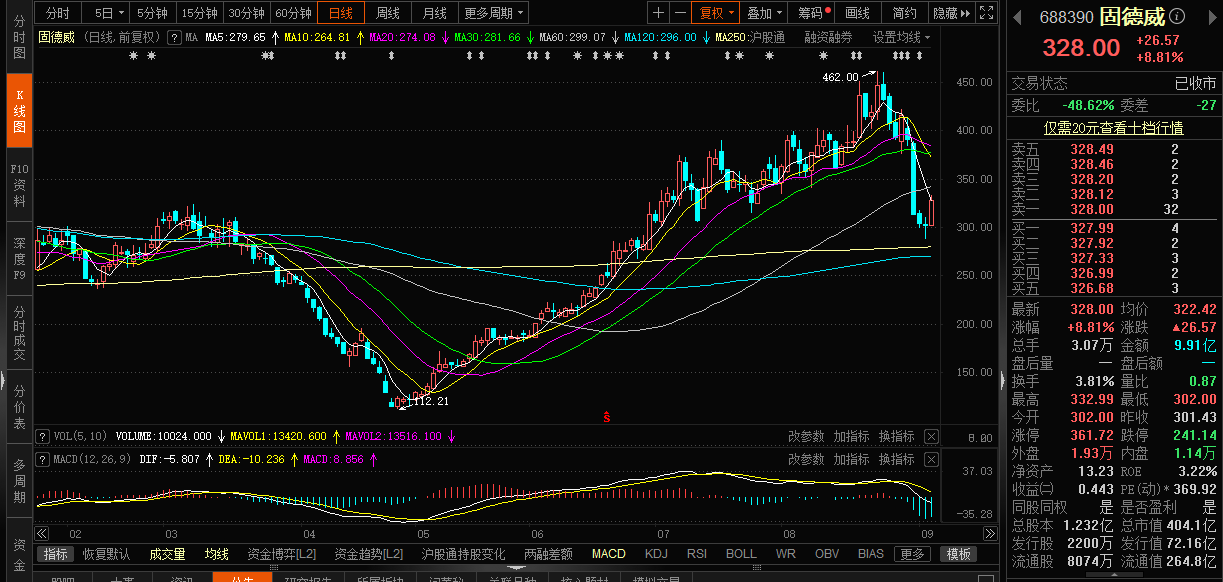Zoom in chart with plus icon
Screen dimensions: 1223x582
(x=658, y=13)
